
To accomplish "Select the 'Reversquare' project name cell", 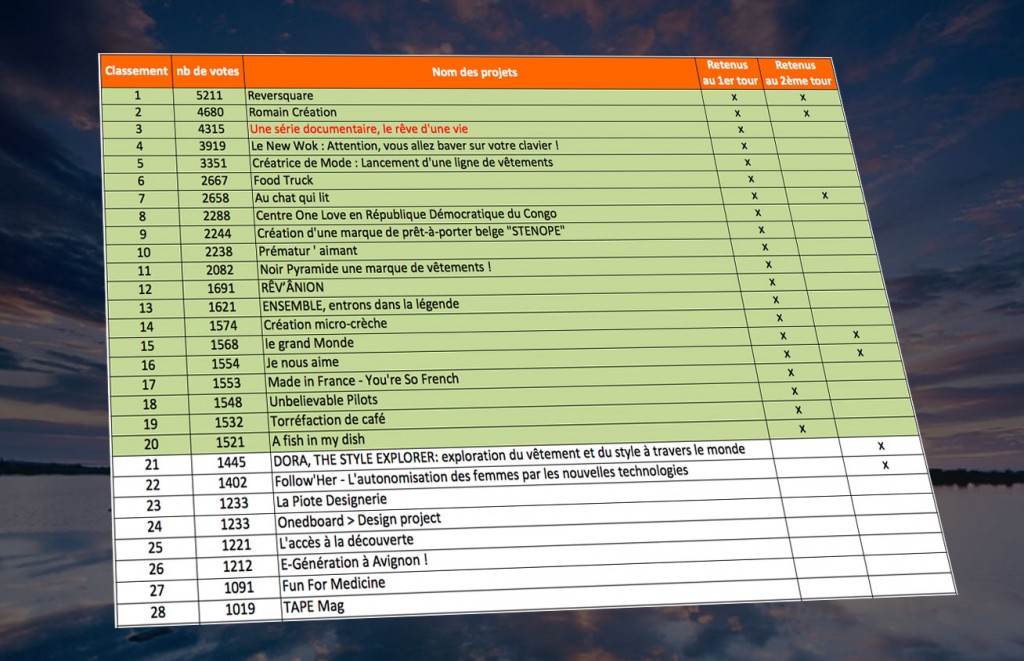I will 281,96.
